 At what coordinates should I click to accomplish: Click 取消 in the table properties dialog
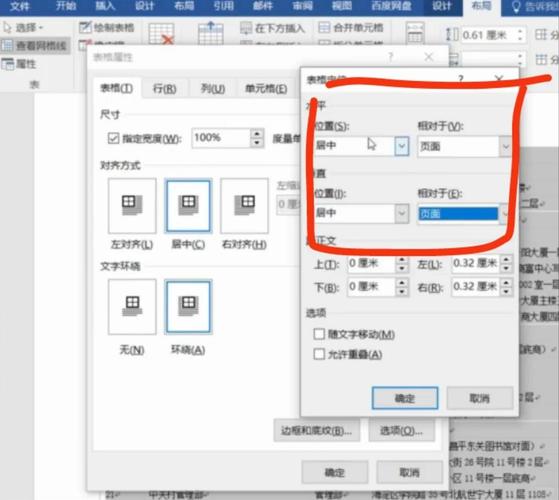[409, 473]
